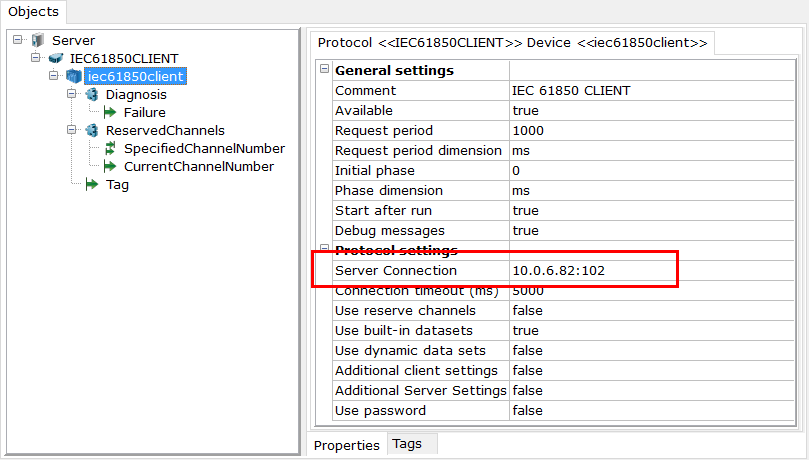Click the Tag green arrow icon

point(92,185)
